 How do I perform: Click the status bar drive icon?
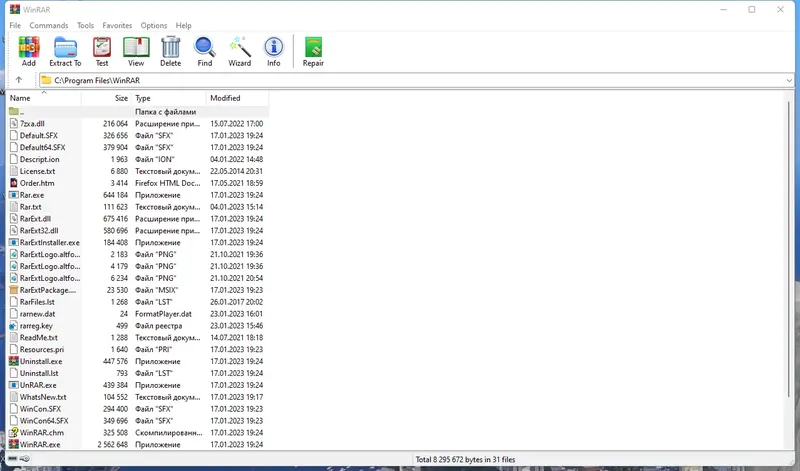[13, 459]
